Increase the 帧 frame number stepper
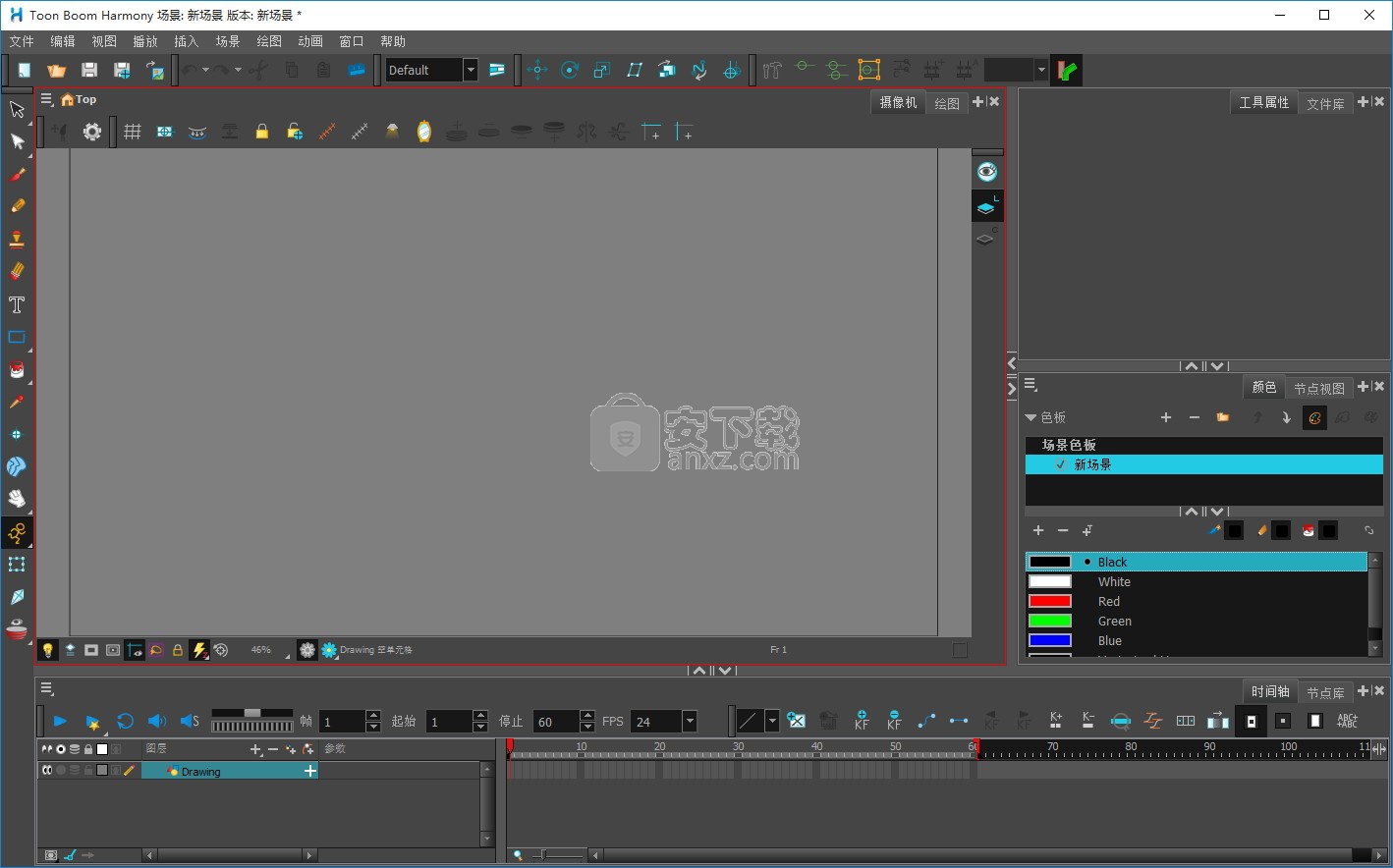 coord(373,716)
